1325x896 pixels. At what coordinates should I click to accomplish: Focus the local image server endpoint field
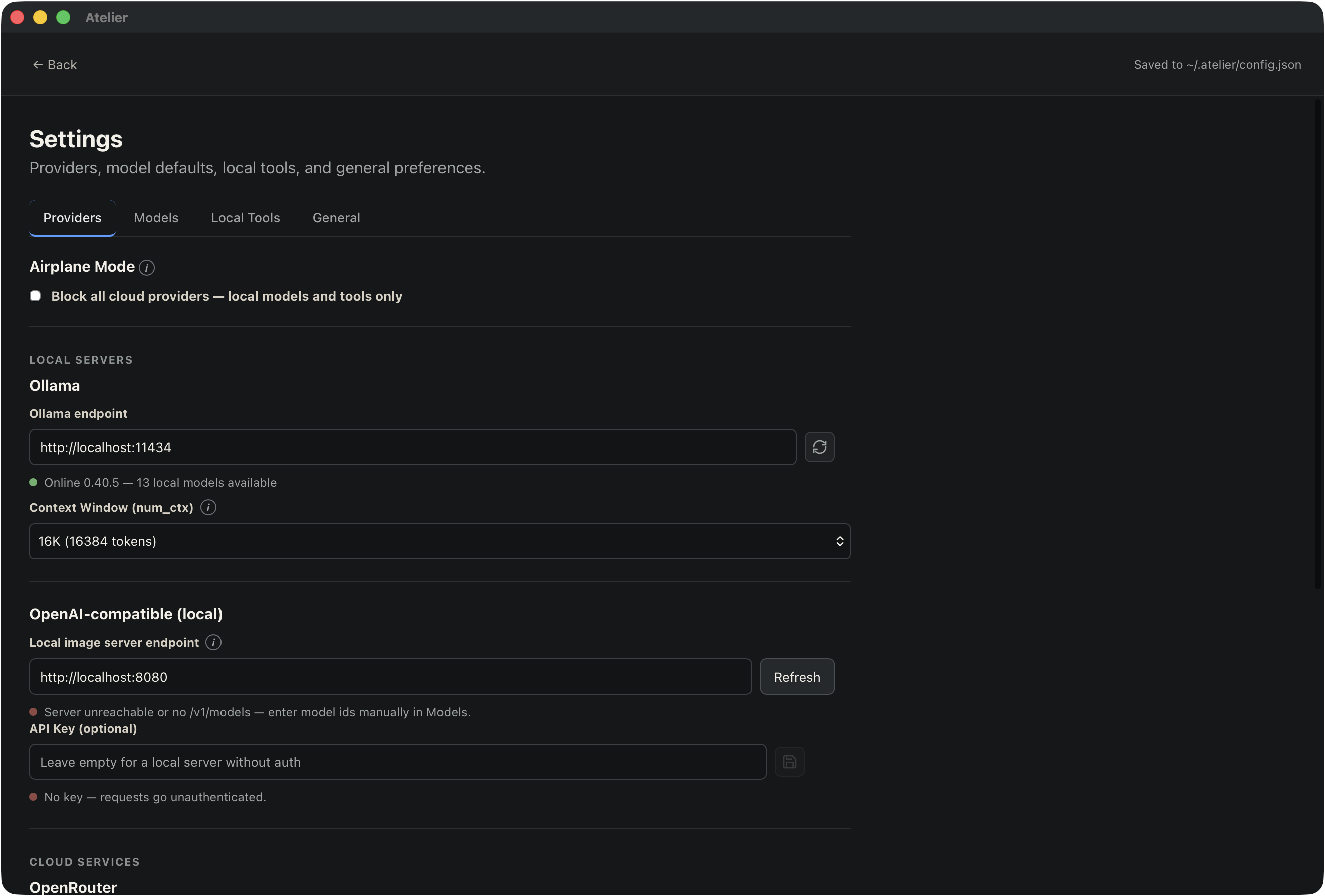pos(390,677)
